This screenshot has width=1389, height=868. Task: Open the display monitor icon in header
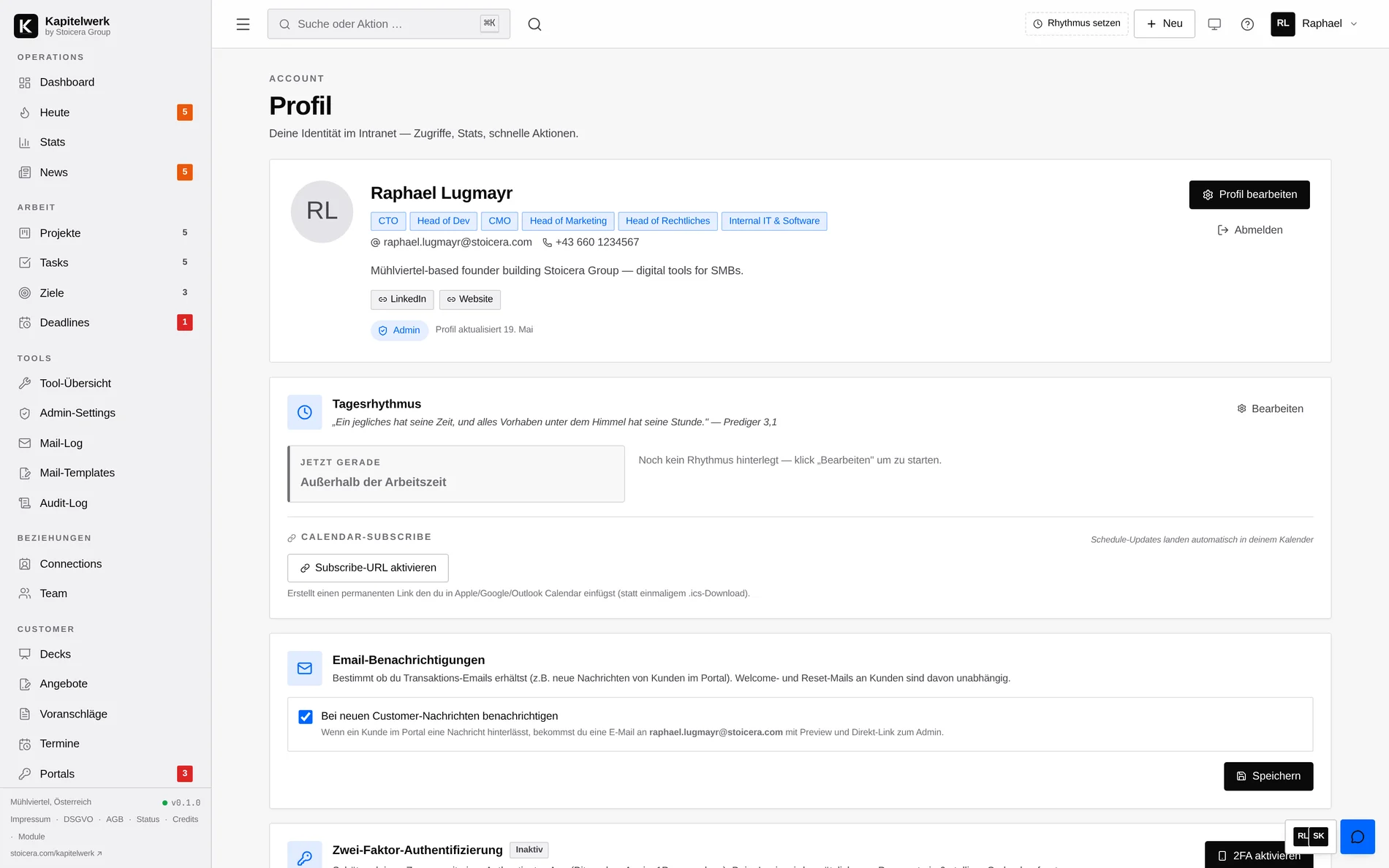point(1214,24)
